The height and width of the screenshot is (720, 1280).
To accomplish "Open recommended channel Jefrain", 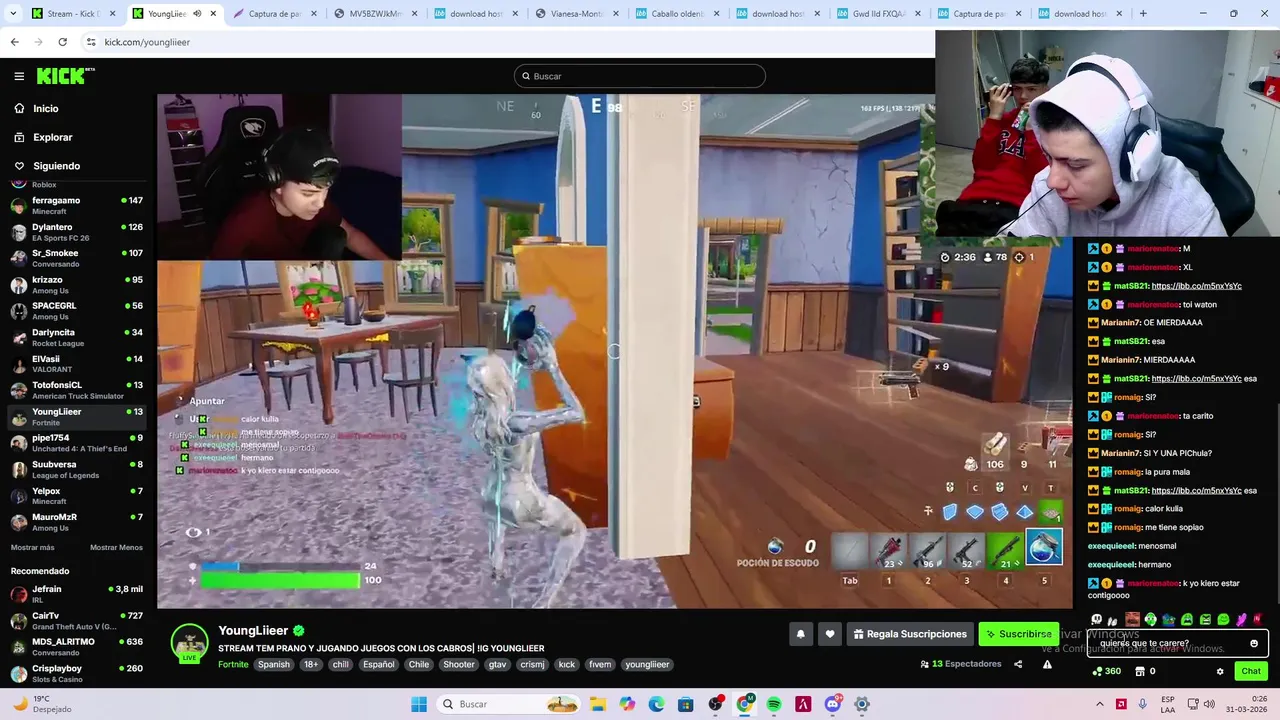I will [x=76, y=594].
